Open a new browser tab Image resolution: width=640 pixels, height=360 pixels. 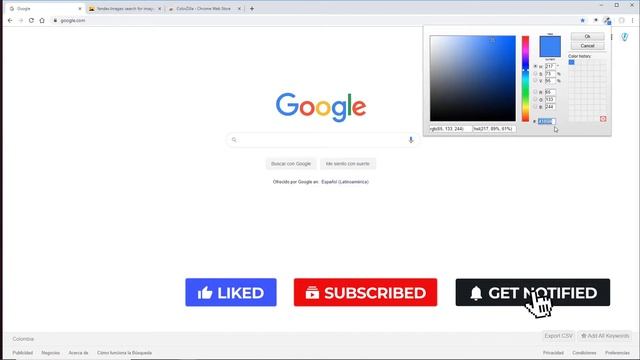[252, 9]
